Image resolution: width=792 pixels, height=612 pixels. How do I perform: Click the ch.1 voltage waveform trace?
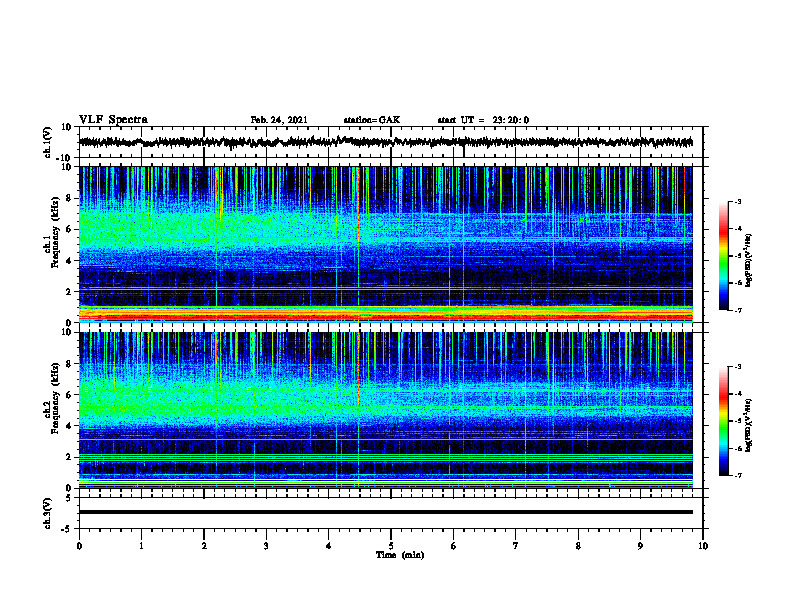pos(386,142)
